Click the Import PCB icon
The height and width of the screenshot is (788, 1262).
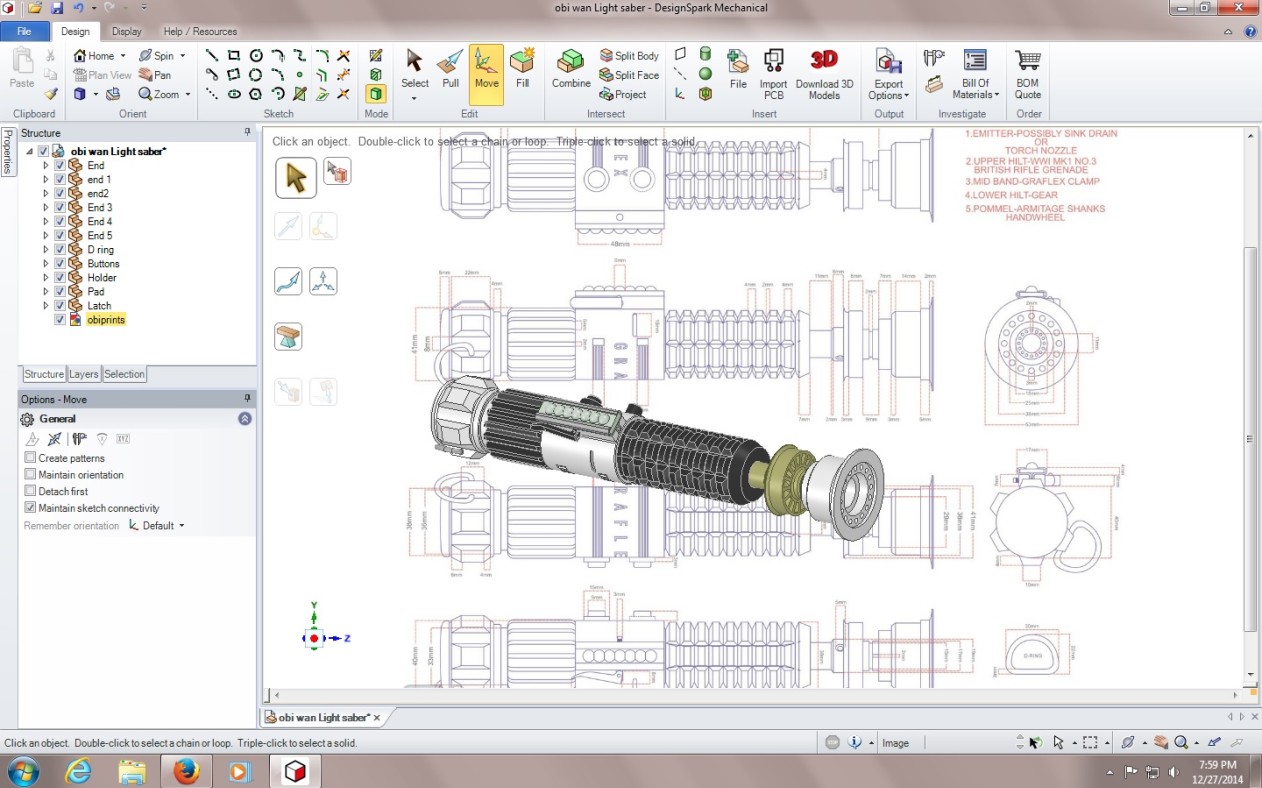[x=773, y=74]
